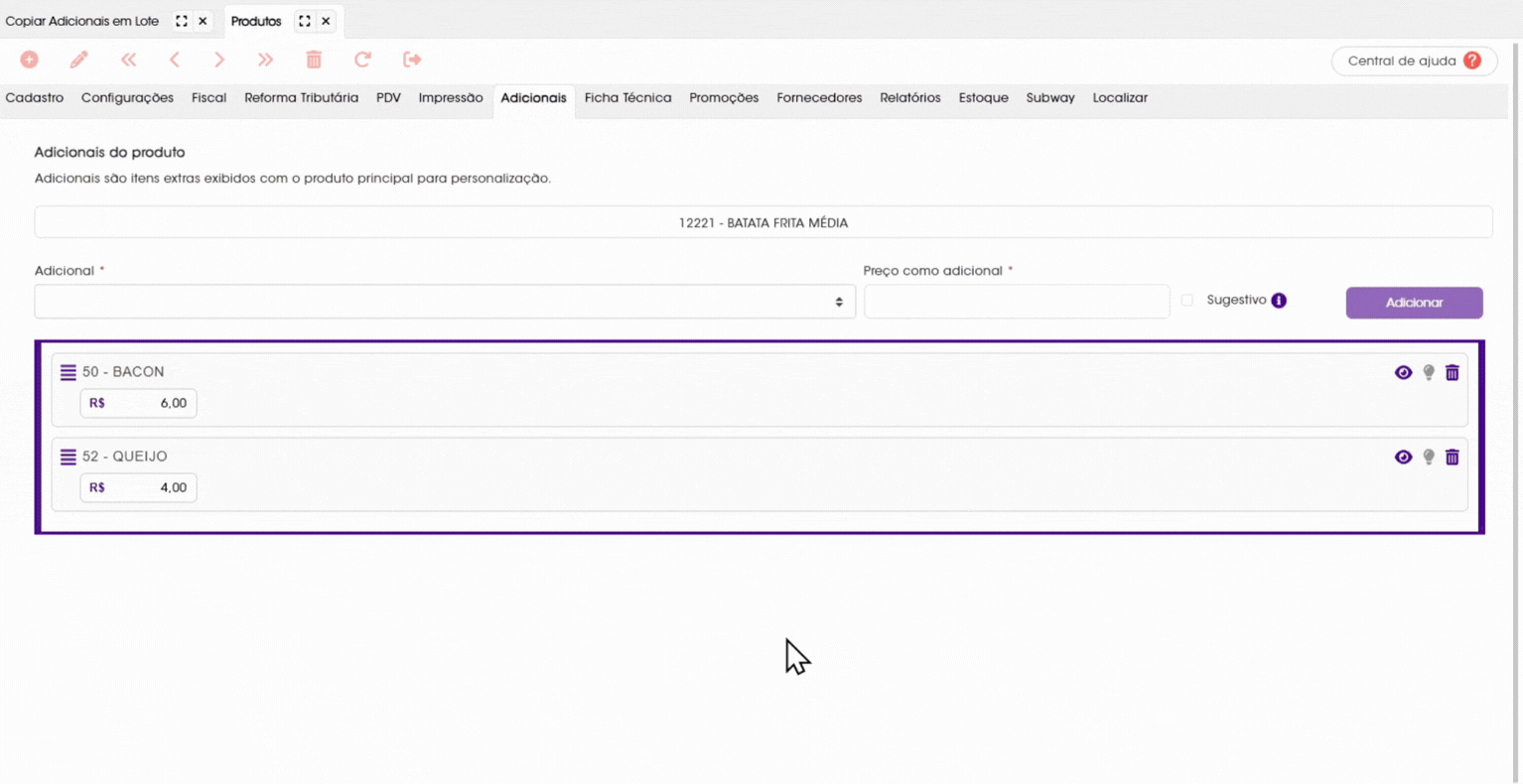Click the 52 - QUEIJO label

click(x=125, y=457)
